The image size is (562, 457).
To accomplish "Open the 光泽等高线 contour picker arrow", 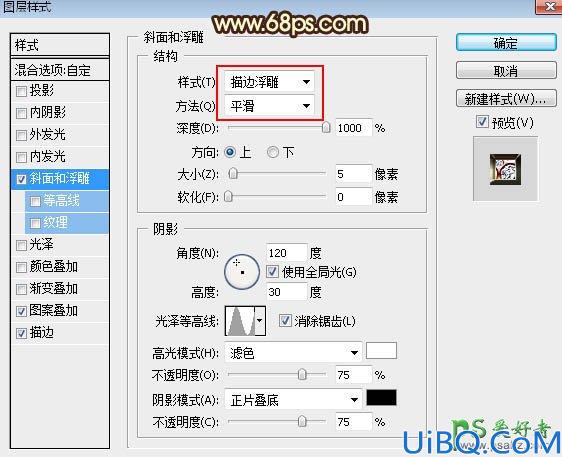I will [260, 321].
